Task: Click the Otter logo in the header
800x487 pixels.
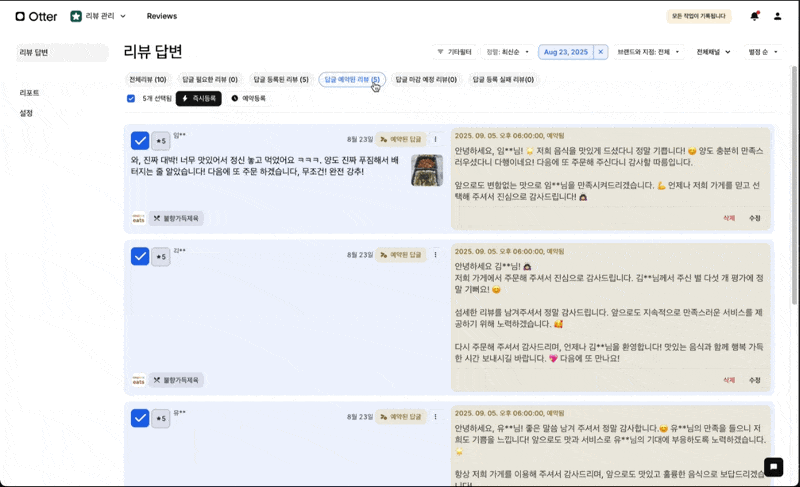Action: click(x=36, y=16)
